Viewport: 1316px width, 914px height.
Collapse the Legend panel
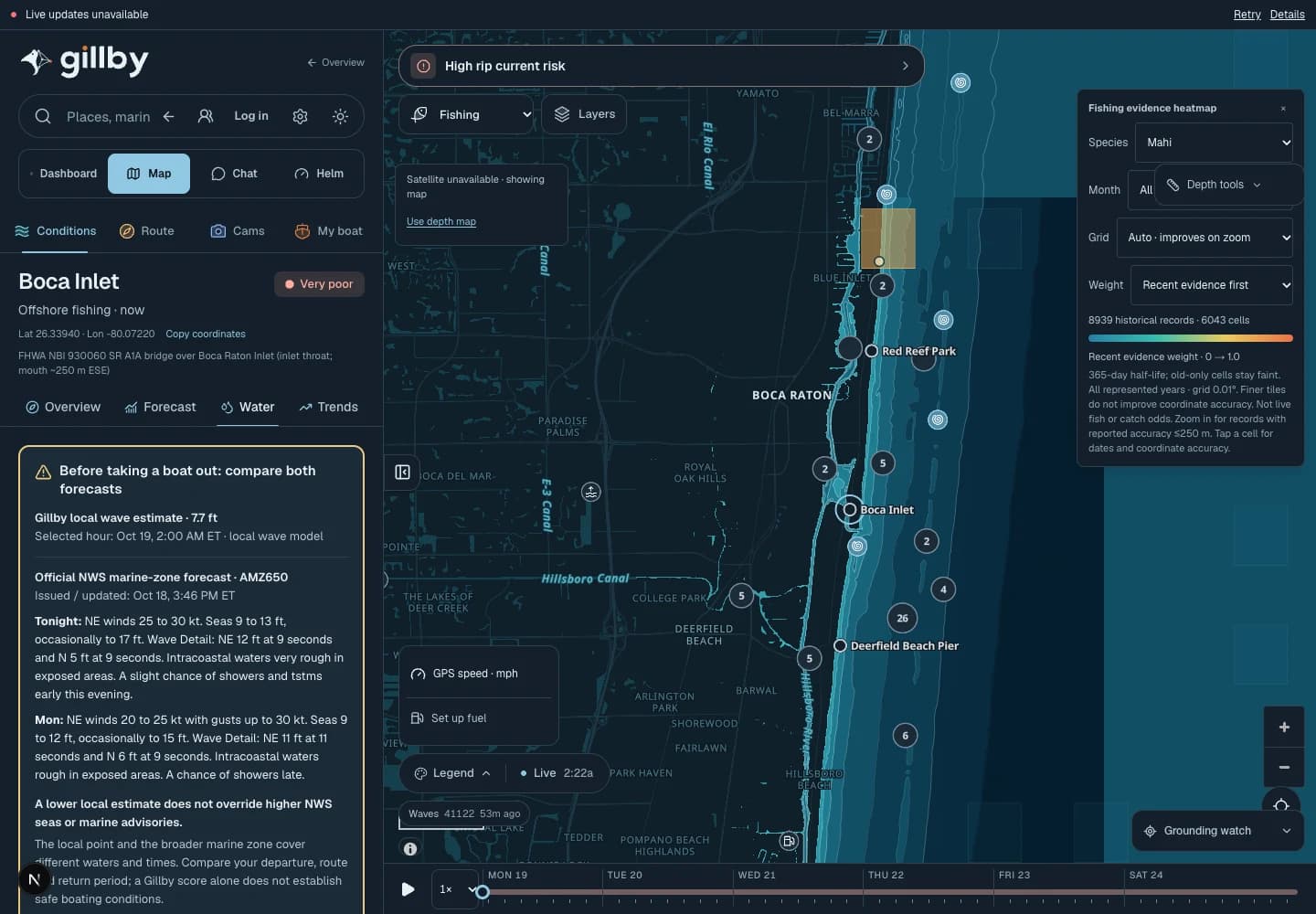coord(452,773)
